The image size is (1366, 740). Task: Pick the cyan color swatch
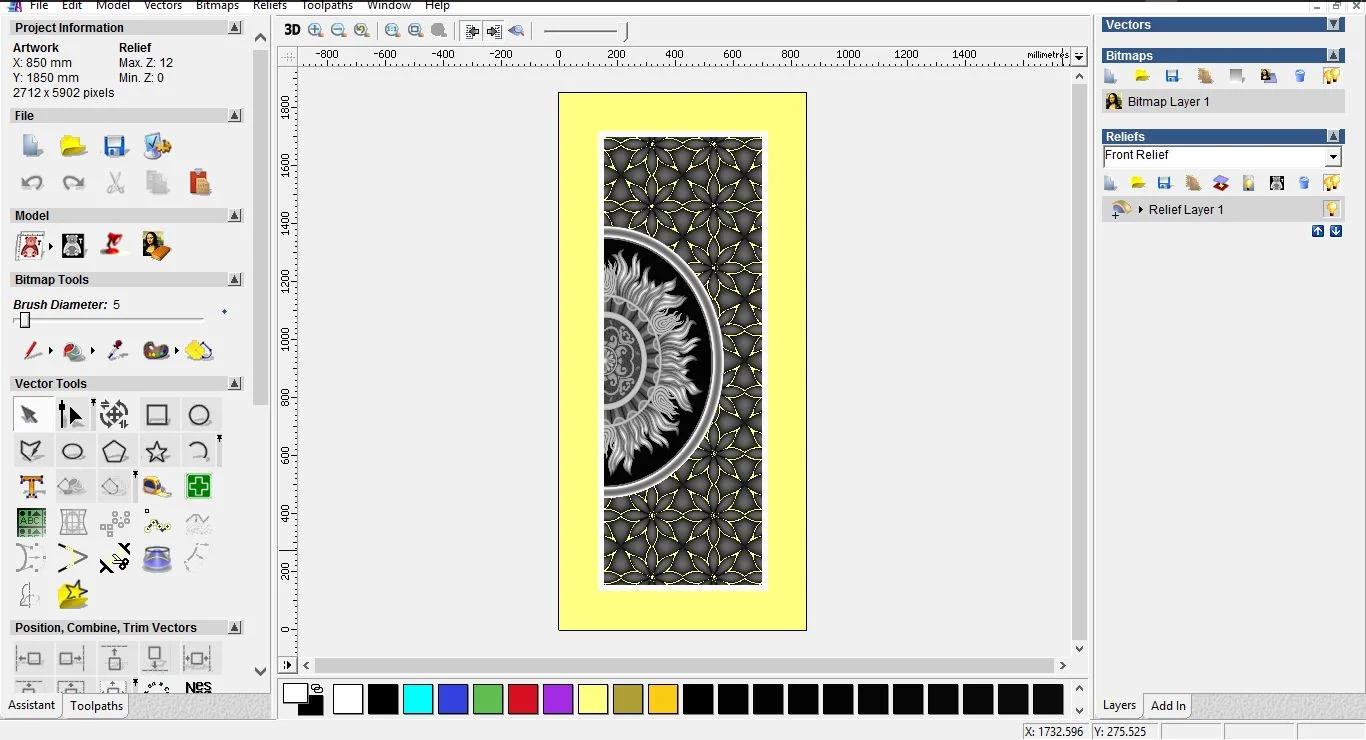pos(418,699)
